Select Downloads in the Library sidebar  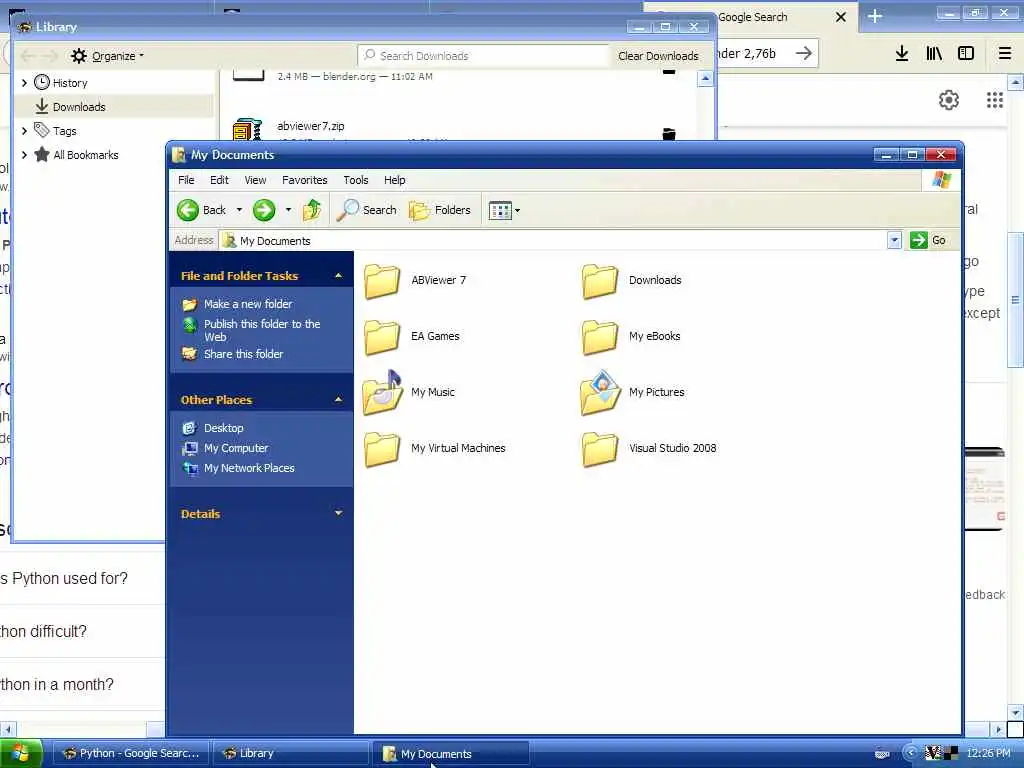(x=114, y=107)
